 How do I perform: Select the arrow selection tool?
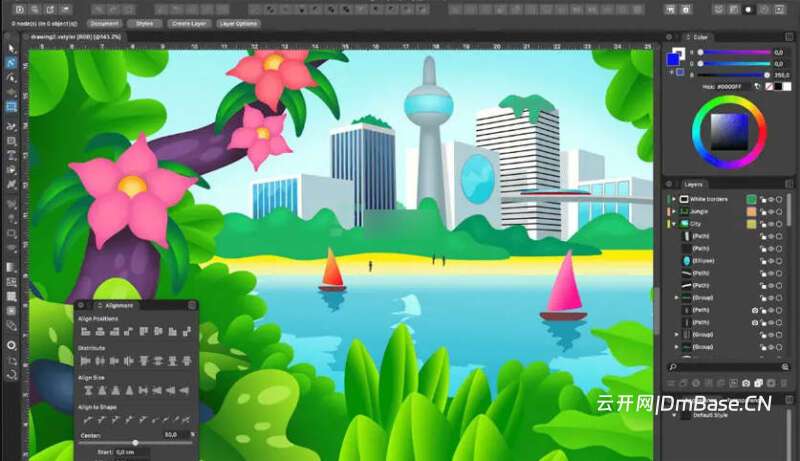click(x=11, y=49)
